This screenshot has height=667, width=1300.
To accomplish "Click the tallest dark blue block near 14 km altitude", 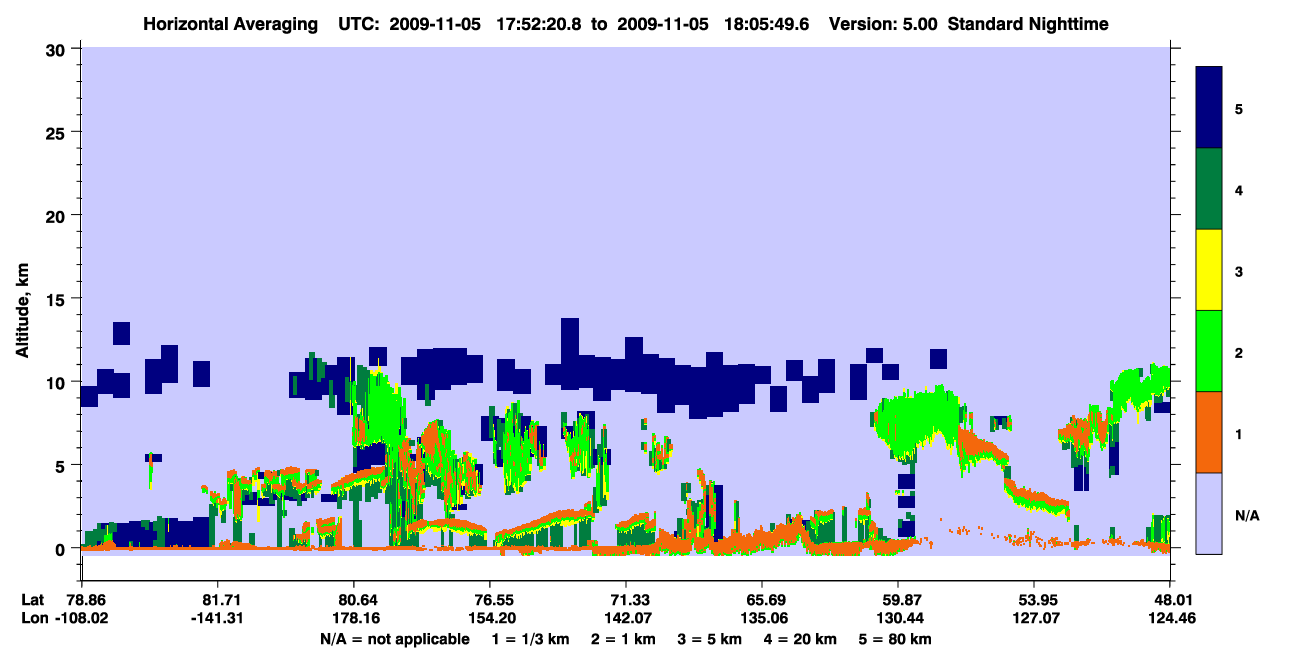I will (570, 353).
